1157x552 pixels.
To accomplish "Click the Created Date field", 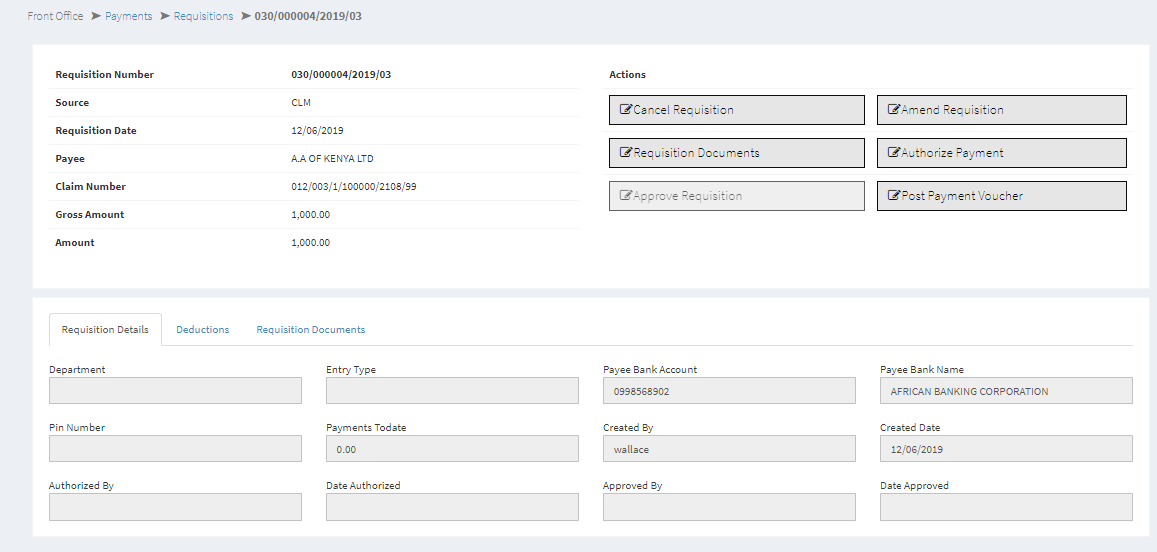I will click(1006, 449).
